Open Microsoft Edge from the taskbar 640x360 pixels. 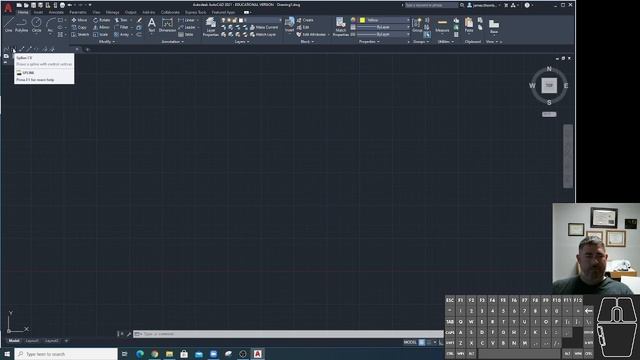coord(140,354)
